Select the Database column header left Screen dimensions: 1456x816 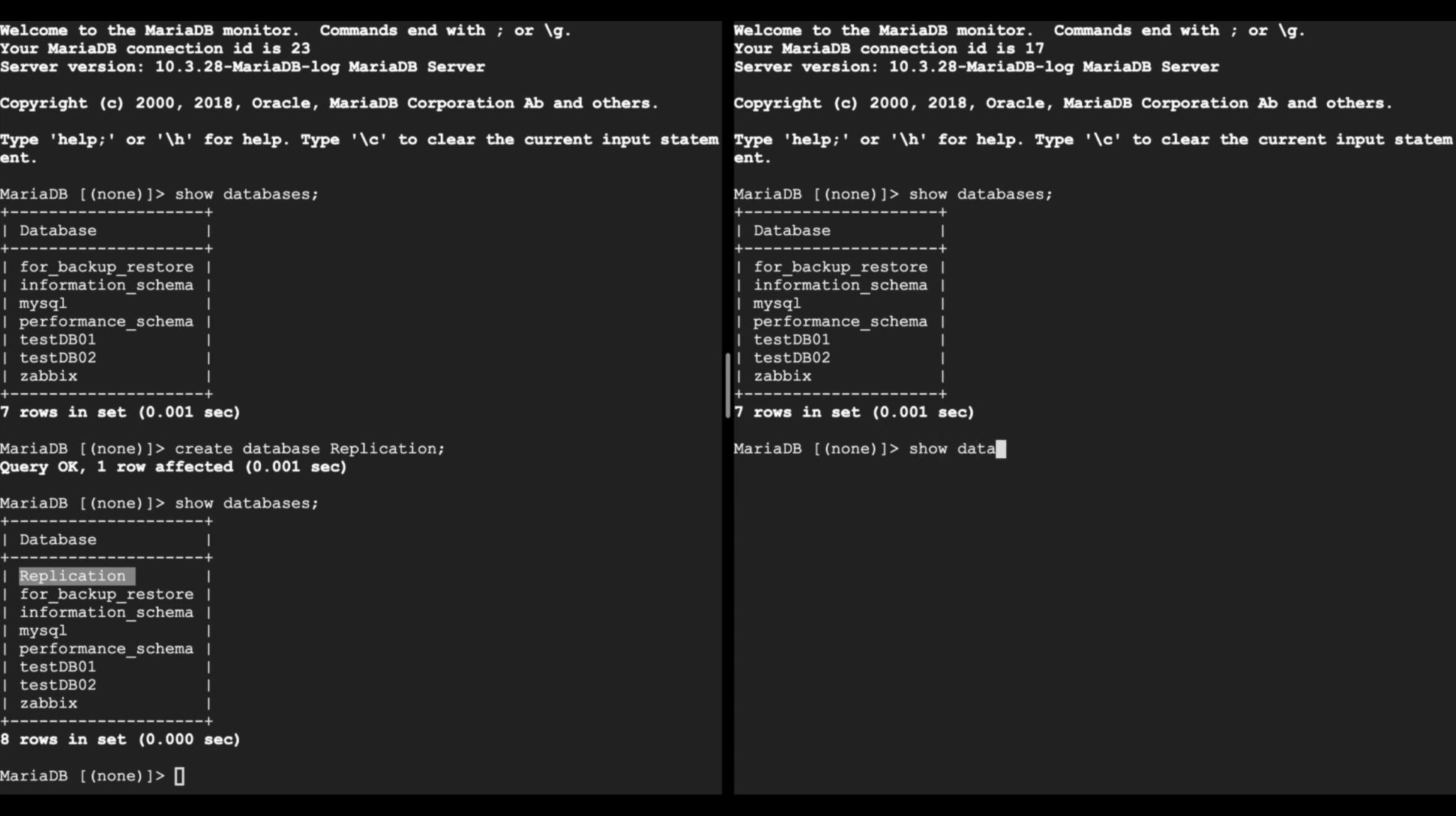coord(58,230)
